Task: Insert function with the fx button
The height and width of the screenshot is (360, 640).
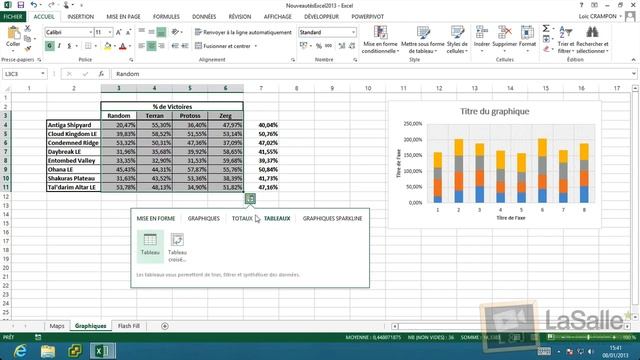Action: (x=101, y=74)
